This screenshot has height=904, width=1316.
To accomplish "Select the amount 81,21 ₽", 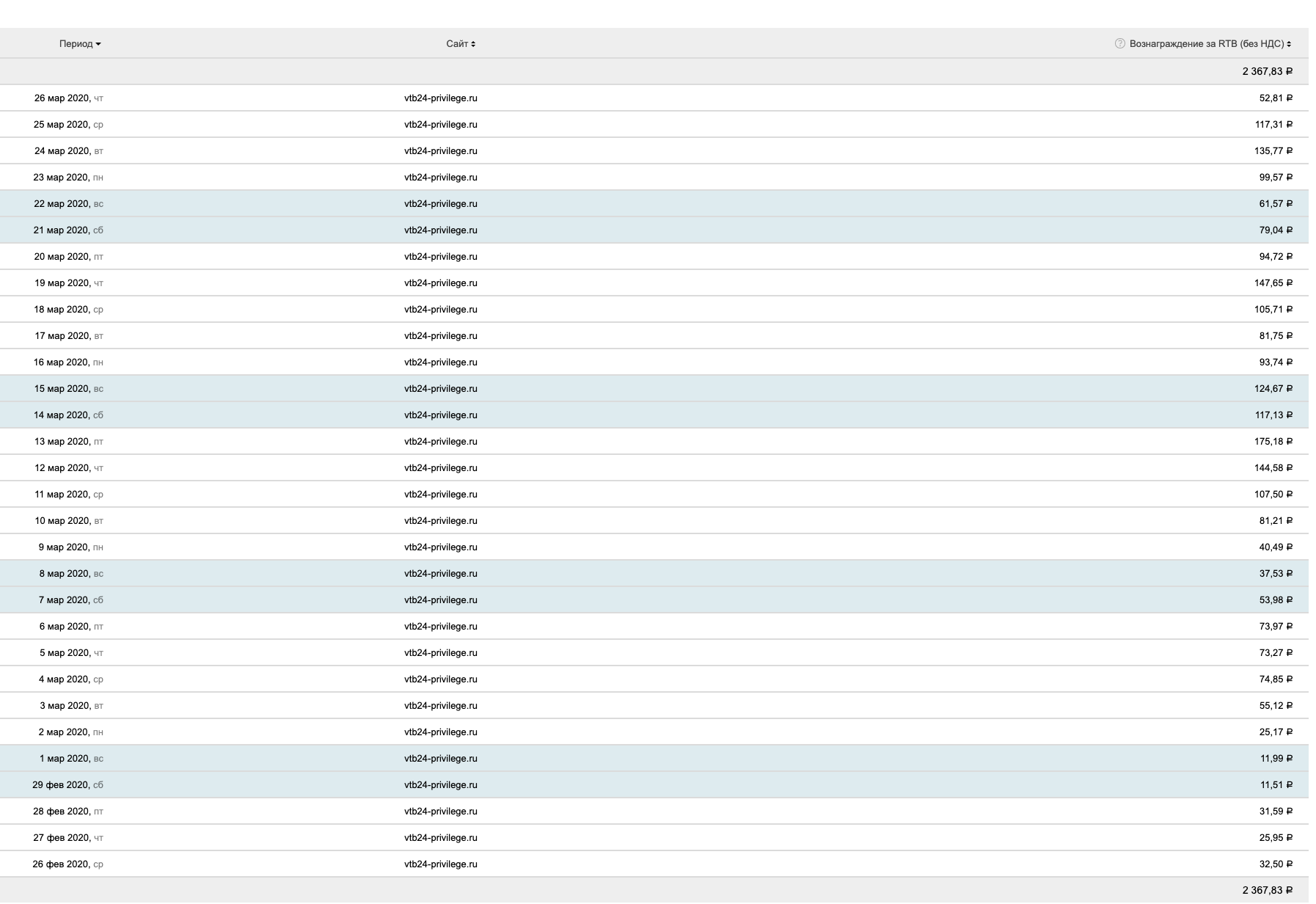I will click(1276, 521).
